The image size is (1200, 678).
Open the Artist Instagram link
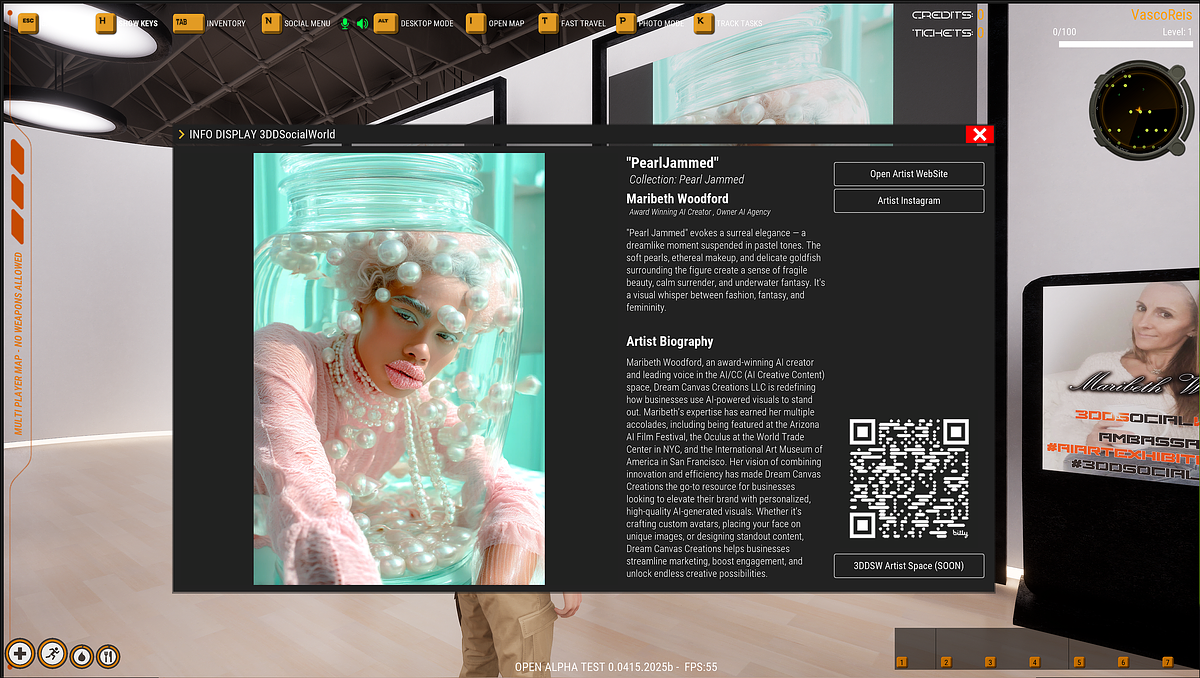[x=908, y=201]
